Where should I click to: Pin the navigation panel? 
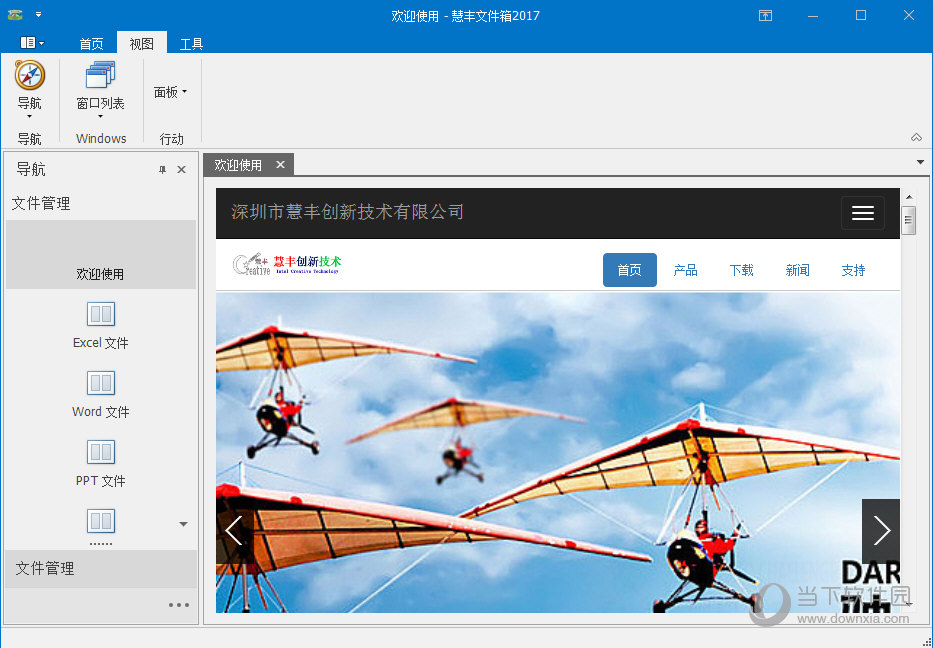[x=162, y=170]
